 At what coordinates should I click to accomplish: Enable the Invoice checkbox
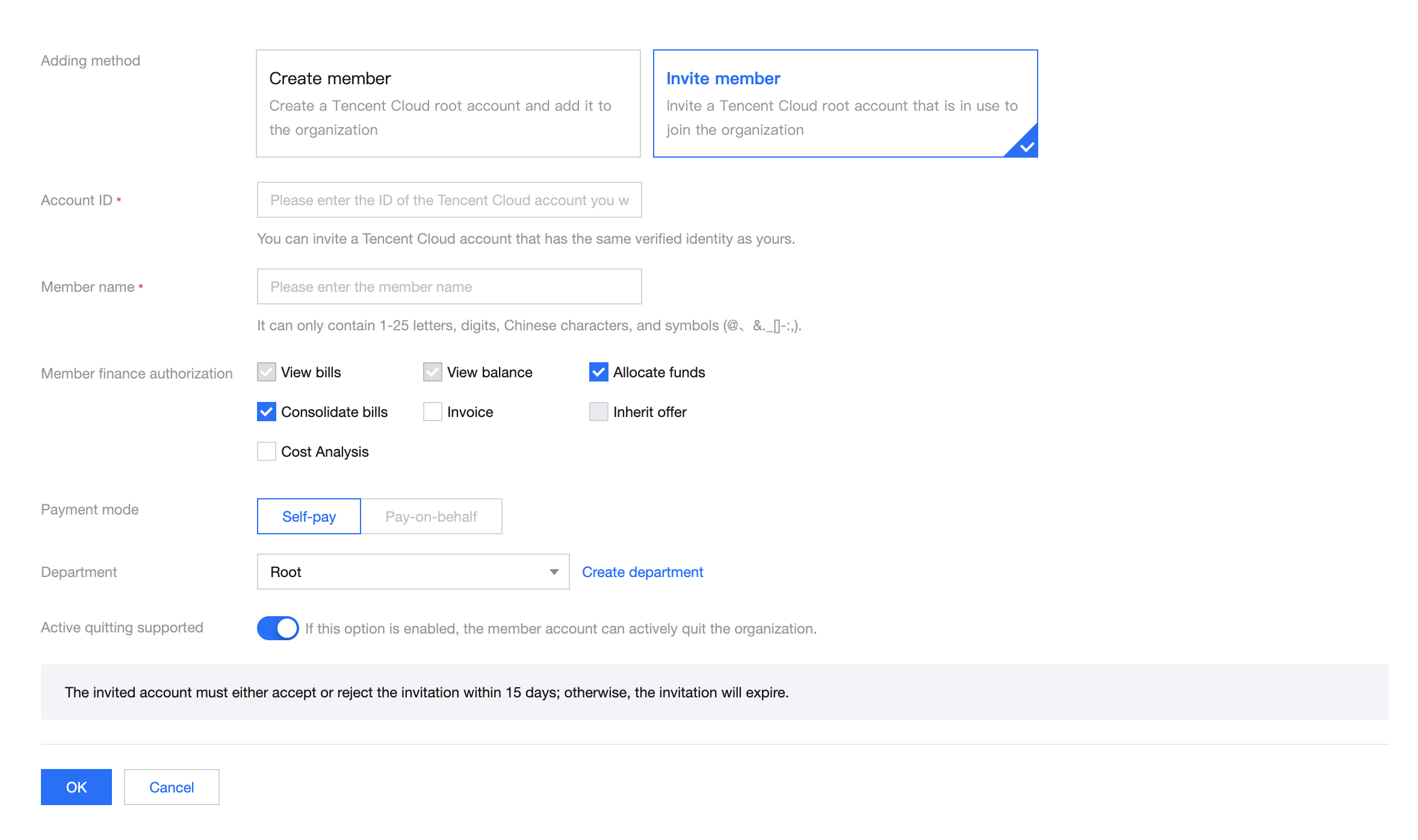[x=433, y=412]
